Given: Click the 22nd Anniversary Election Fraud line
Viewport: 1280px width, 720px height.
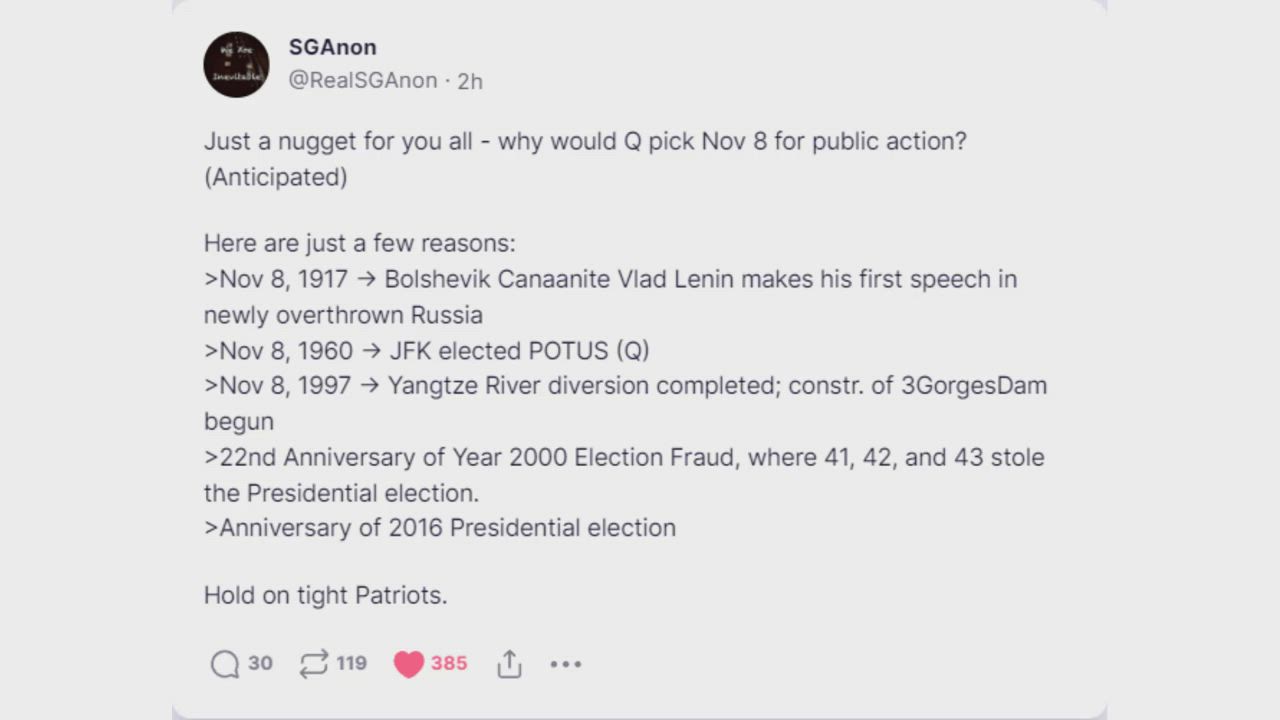Looking at the screenshot, I should point(624,458).
